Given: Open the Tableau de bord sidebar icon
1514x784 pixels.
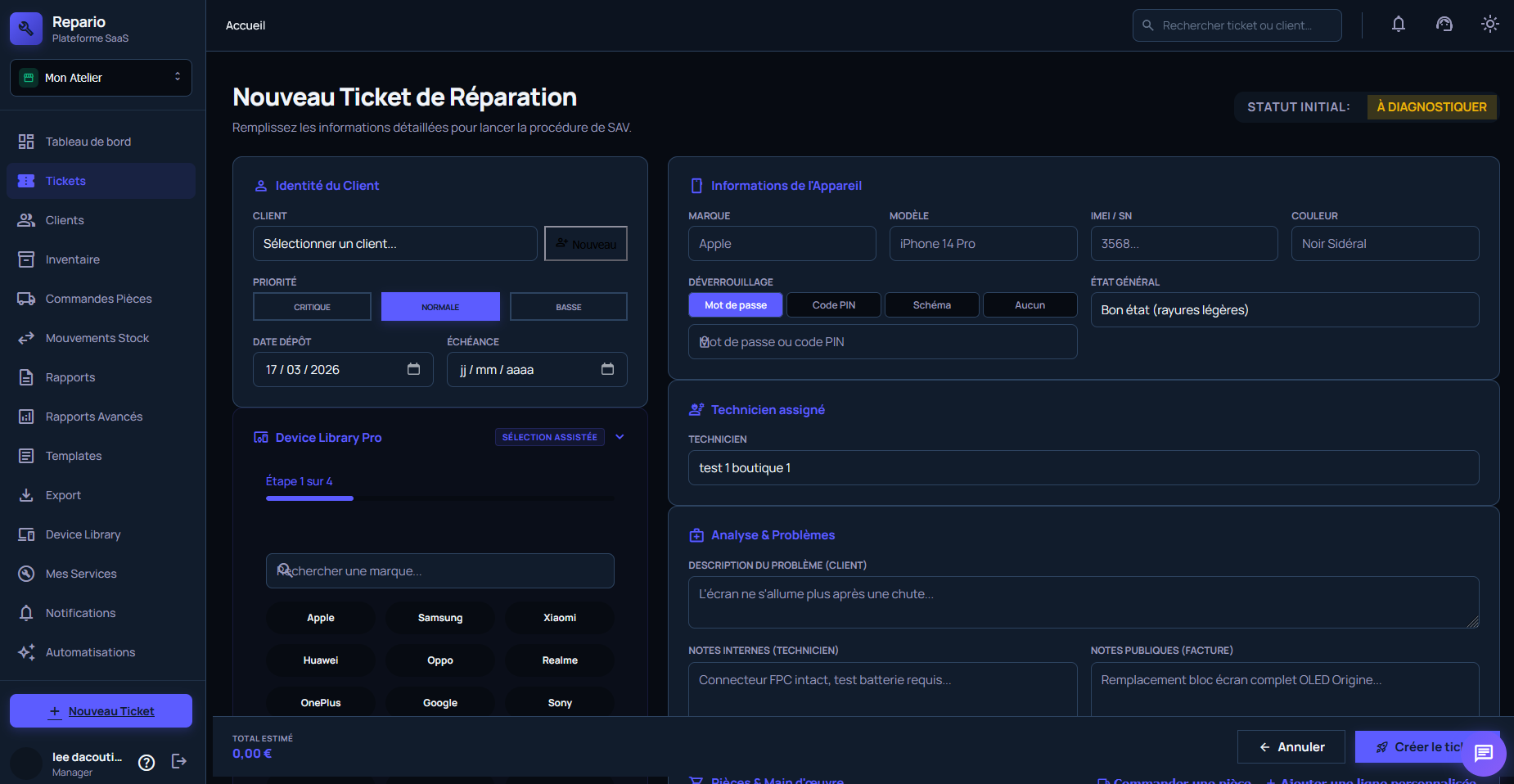Looking at the screenshot, I should pyautogui.click(x=25, y=141).
